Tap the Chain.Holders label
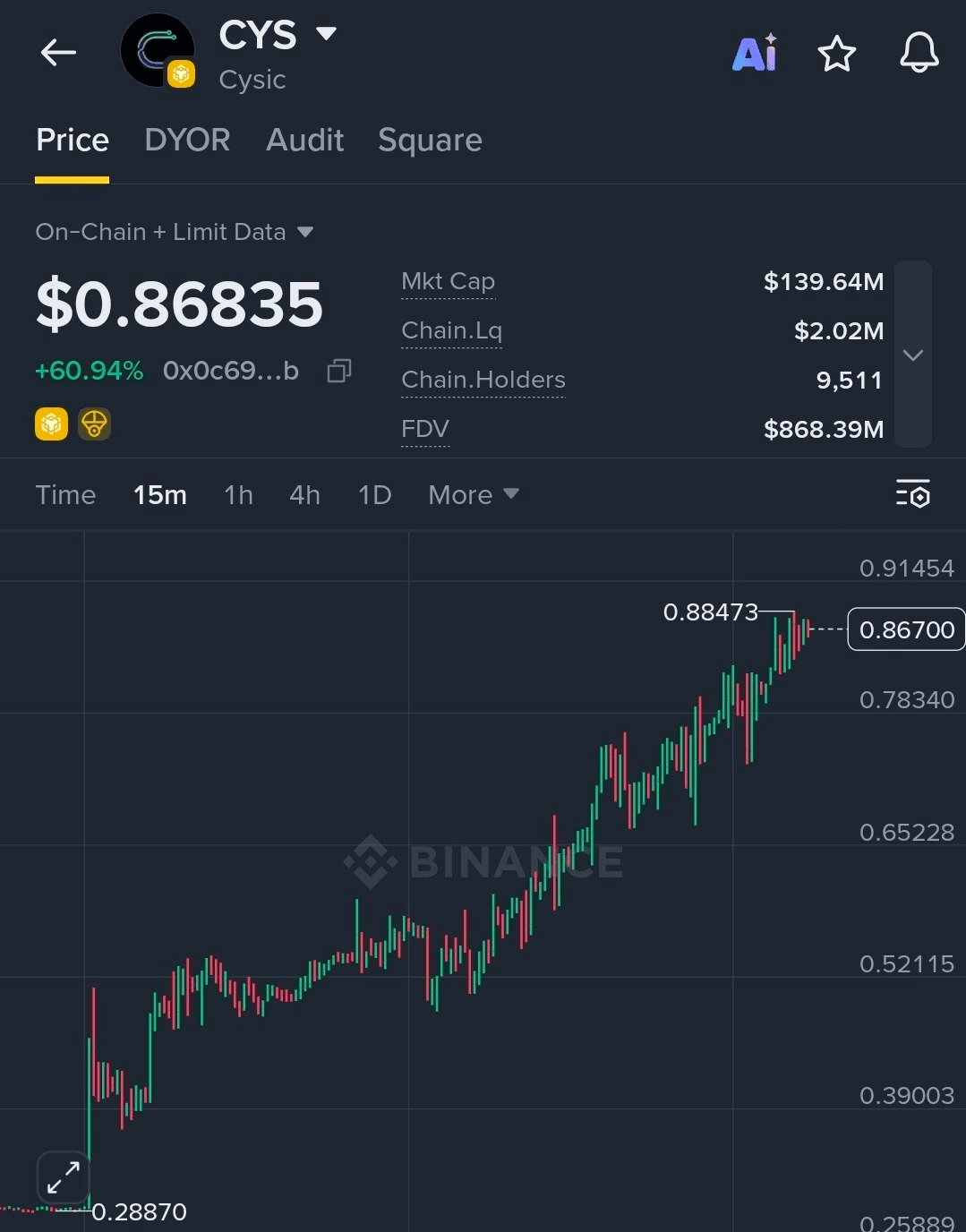 coord(483,381)
